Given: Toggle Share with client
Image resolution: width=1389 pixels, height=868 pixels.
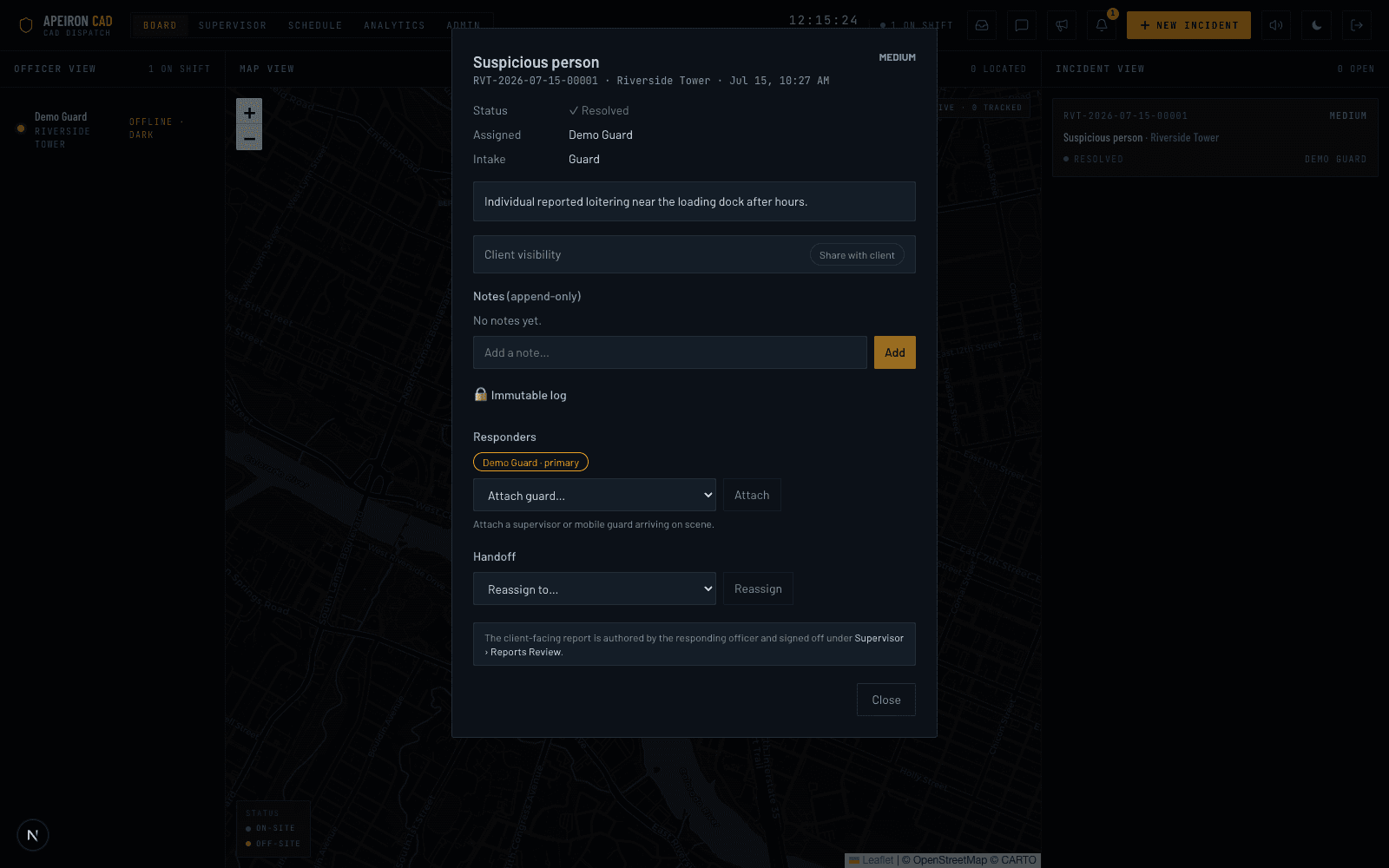Looking at the screenshot, I should [857, 255].
